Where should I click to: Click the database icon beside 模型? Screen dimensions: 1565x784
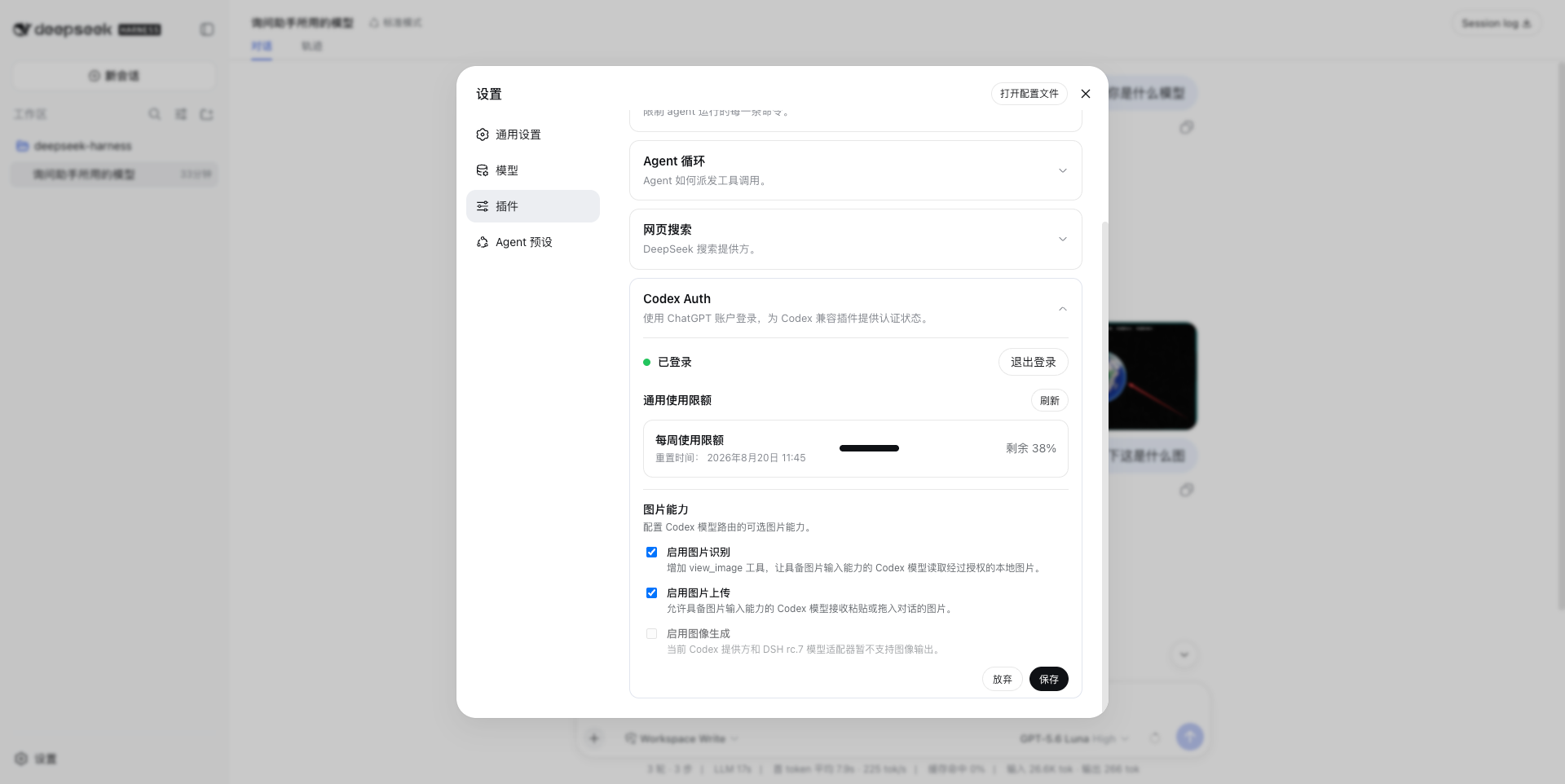pos(483,170)
